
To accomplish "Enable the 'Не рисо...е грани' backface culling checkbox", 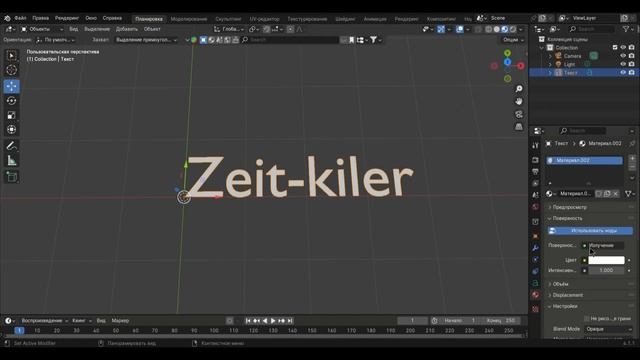I will tap(587, 318).
